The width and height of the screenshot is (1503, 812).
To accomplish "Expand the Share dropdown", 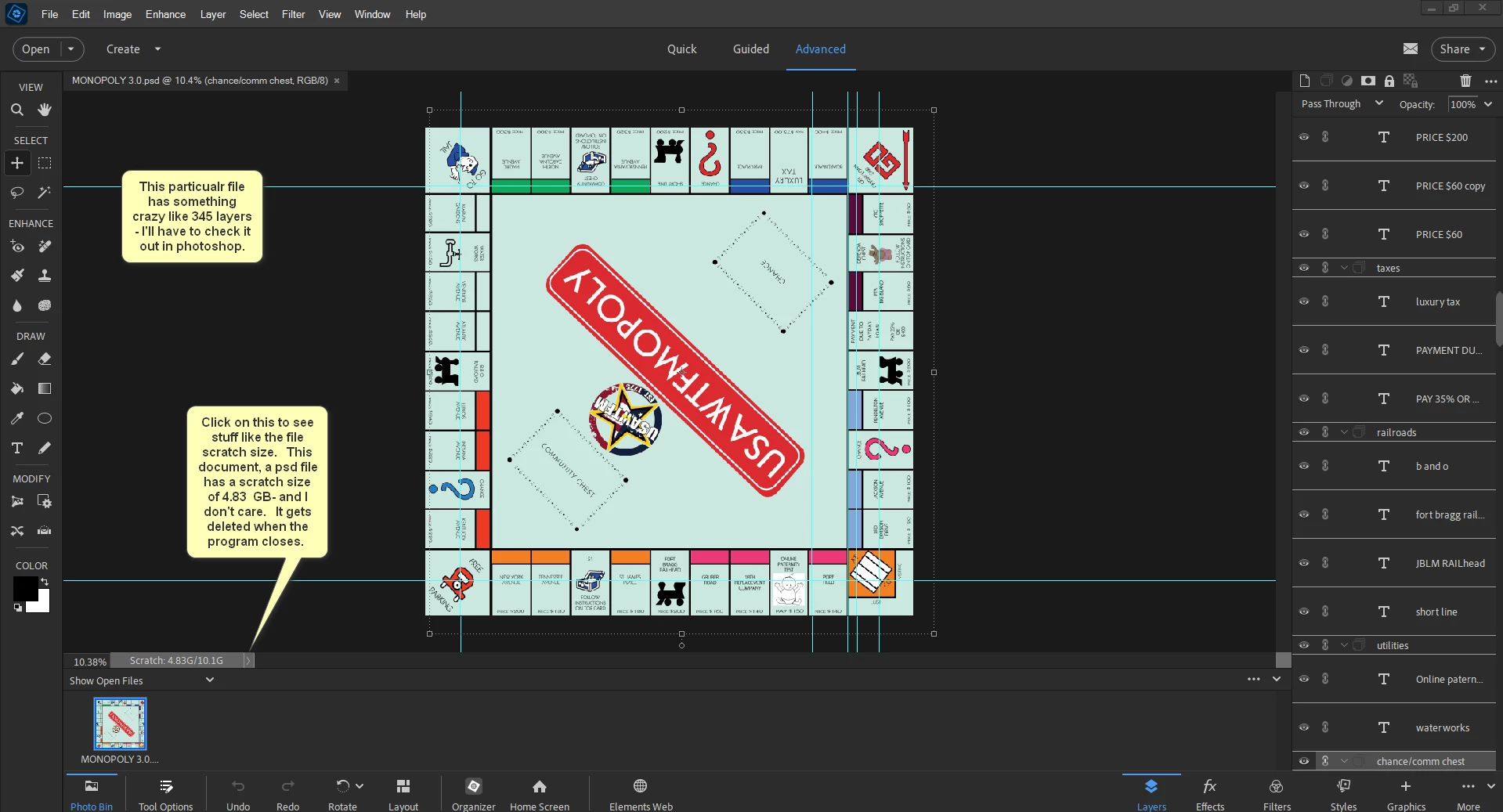I will (1482, 49).
